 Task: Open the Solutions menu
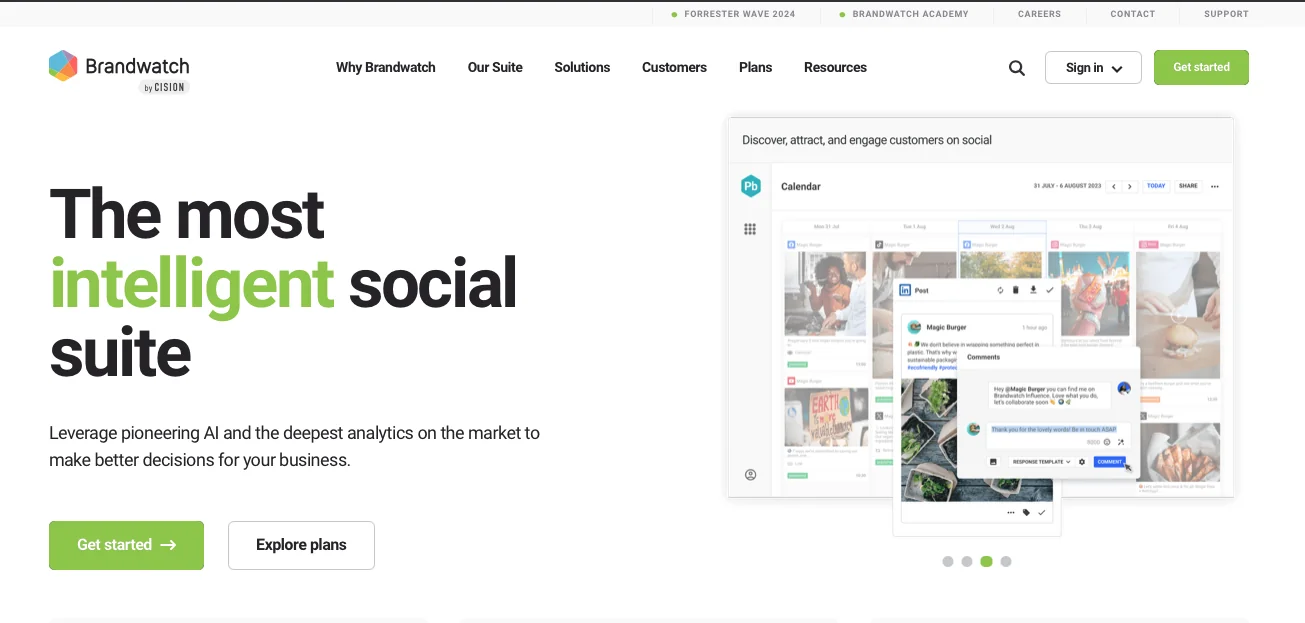point(582,68)
